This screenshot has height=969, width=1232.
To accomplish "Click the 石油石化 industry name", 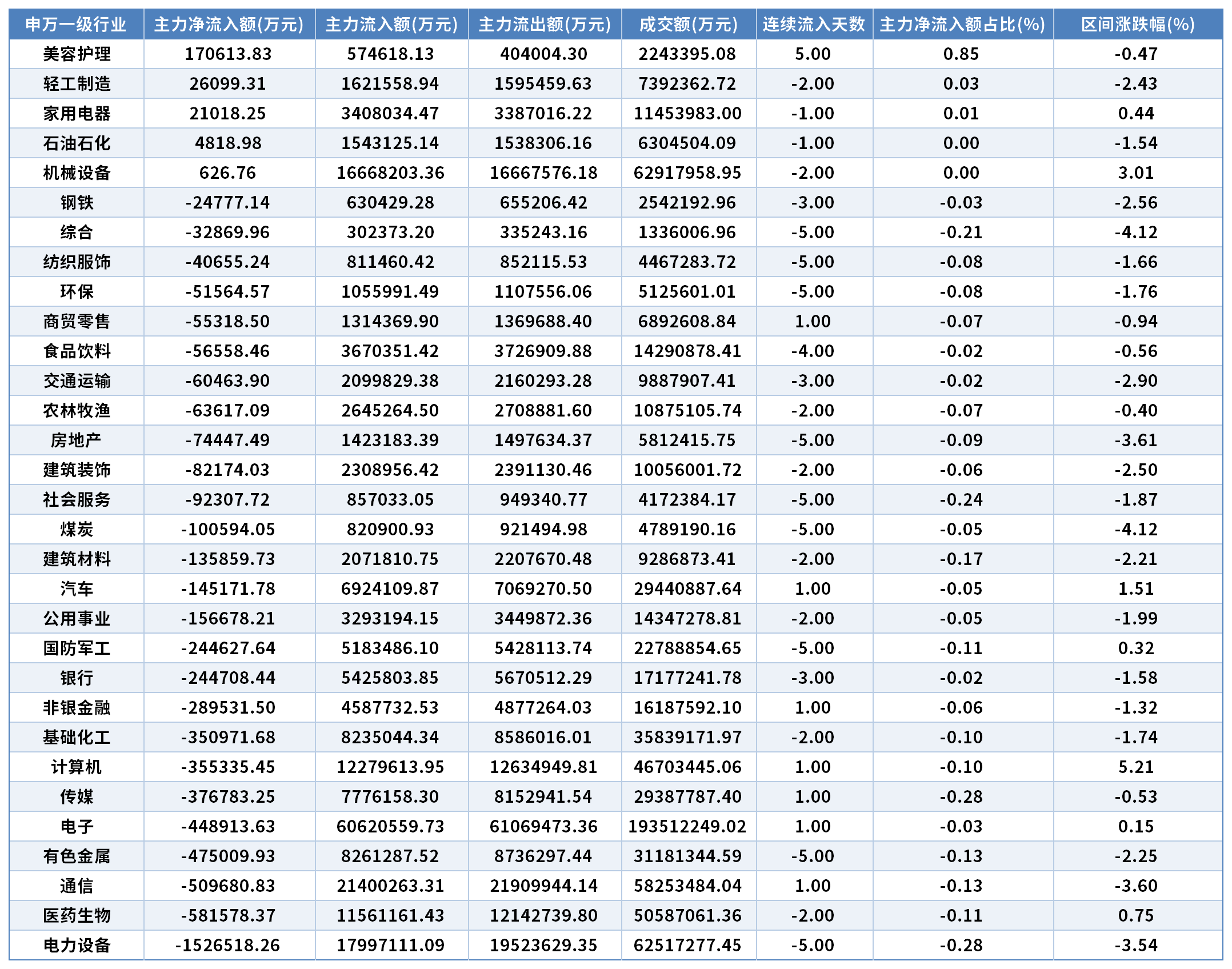I will [77, 143].
